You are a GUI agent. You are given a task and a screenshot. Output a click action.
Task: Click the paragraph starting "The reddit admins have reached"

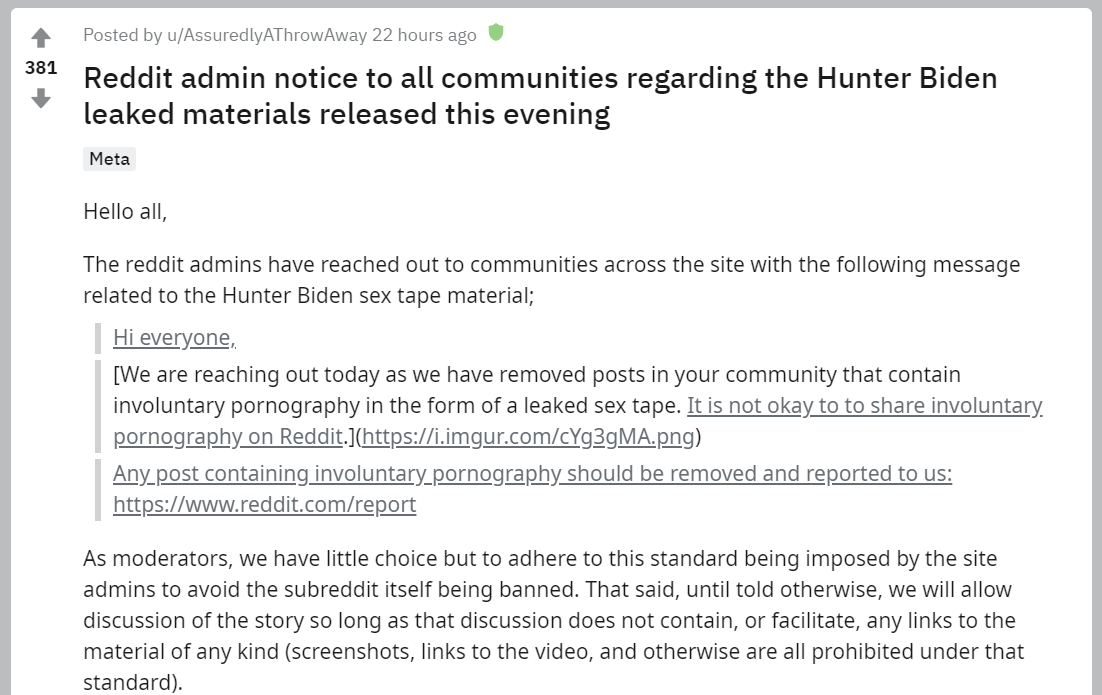coord(552,280)
